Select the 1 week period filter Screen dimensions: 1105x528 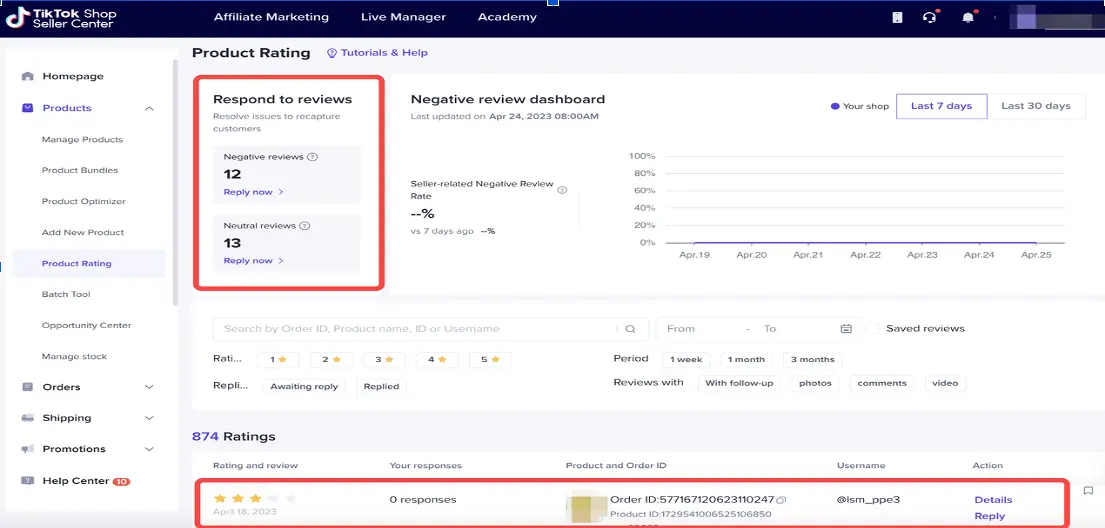coord(686,360)
